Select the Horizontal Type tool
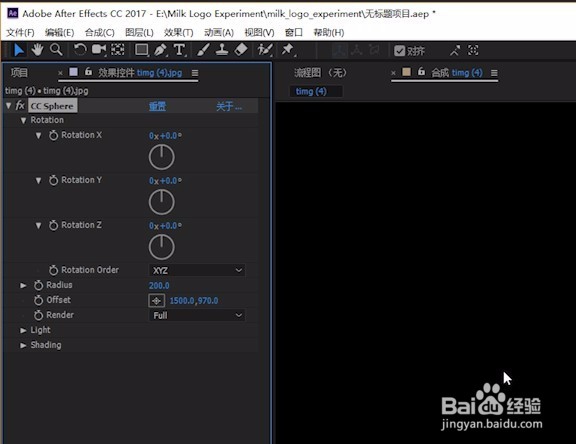The height and width of the screenshot is (444, 576). pos(179,50)
